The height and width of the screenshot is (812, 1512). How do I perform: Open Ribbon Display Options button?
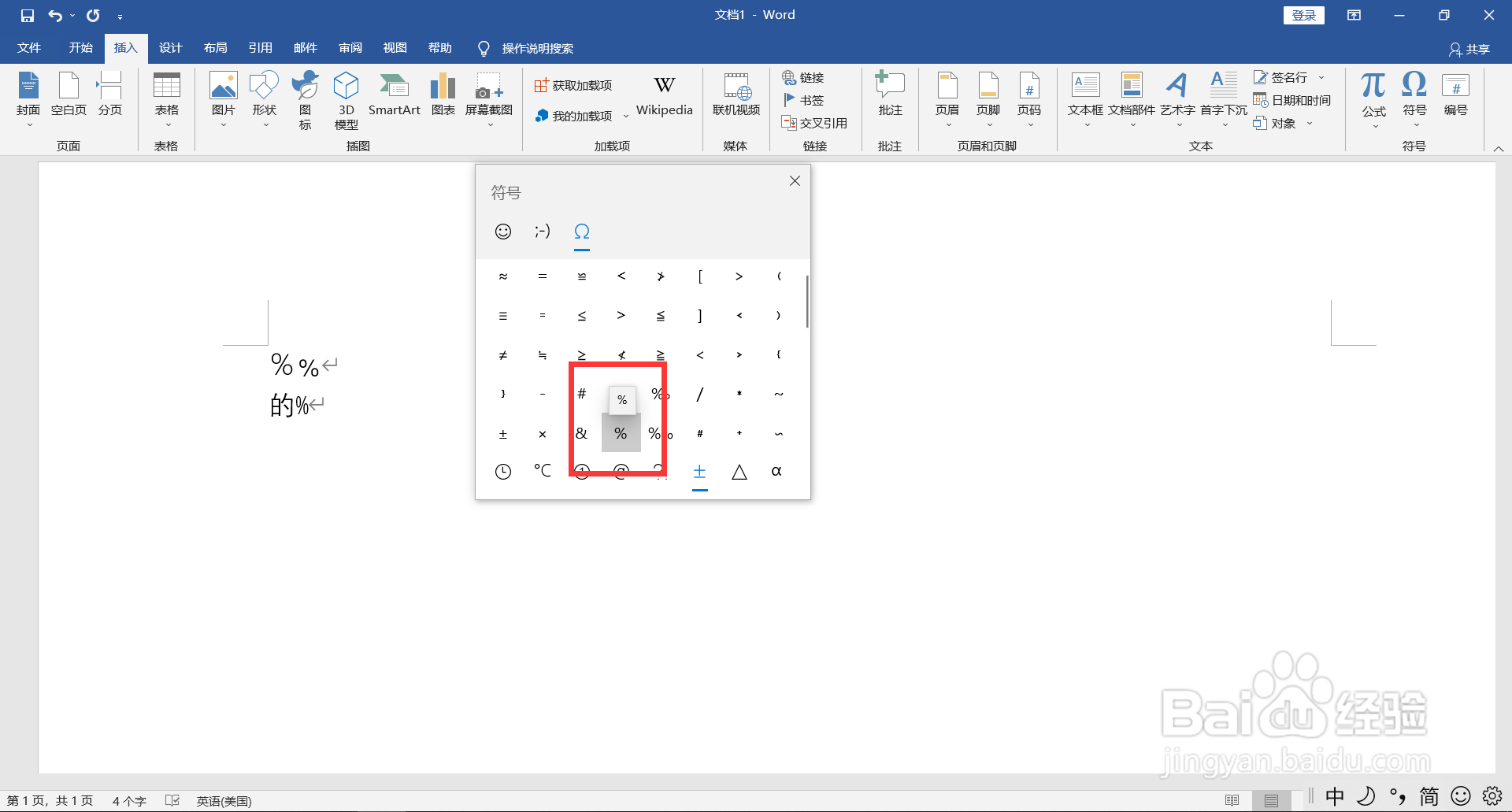(1354, 15)
